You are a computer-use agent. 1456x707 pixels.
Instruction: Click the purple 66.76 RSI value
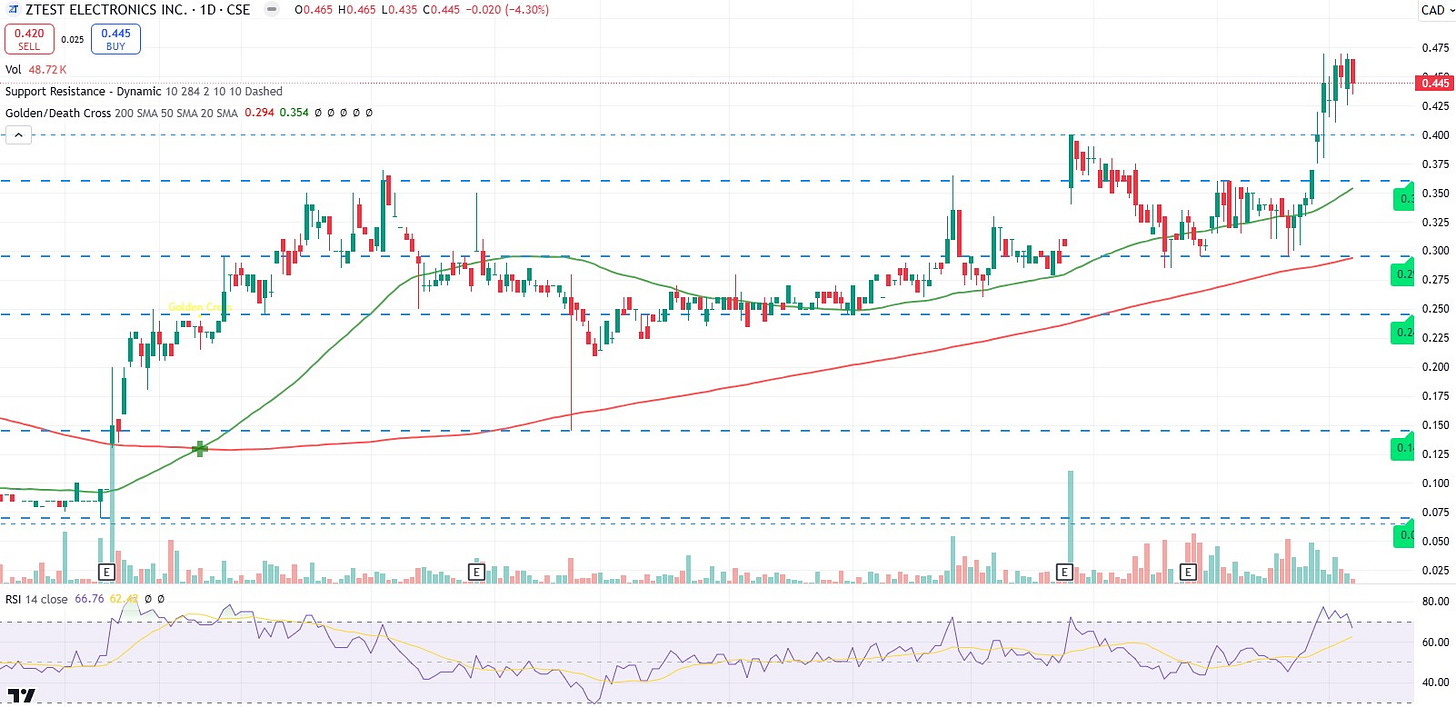point(90,599)
